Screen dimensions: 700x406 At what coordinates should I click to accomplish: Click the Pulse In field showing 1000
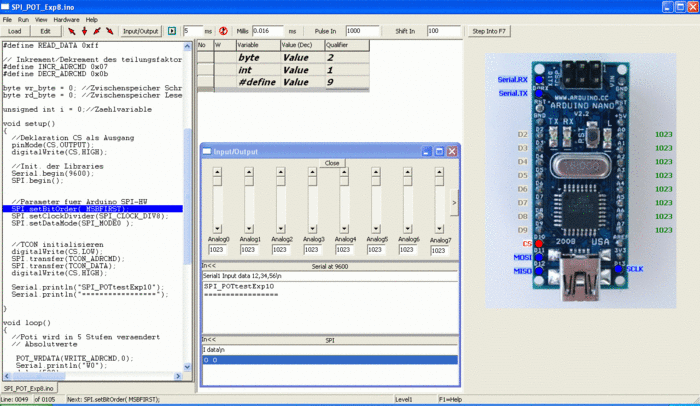(x=362, y=31)
